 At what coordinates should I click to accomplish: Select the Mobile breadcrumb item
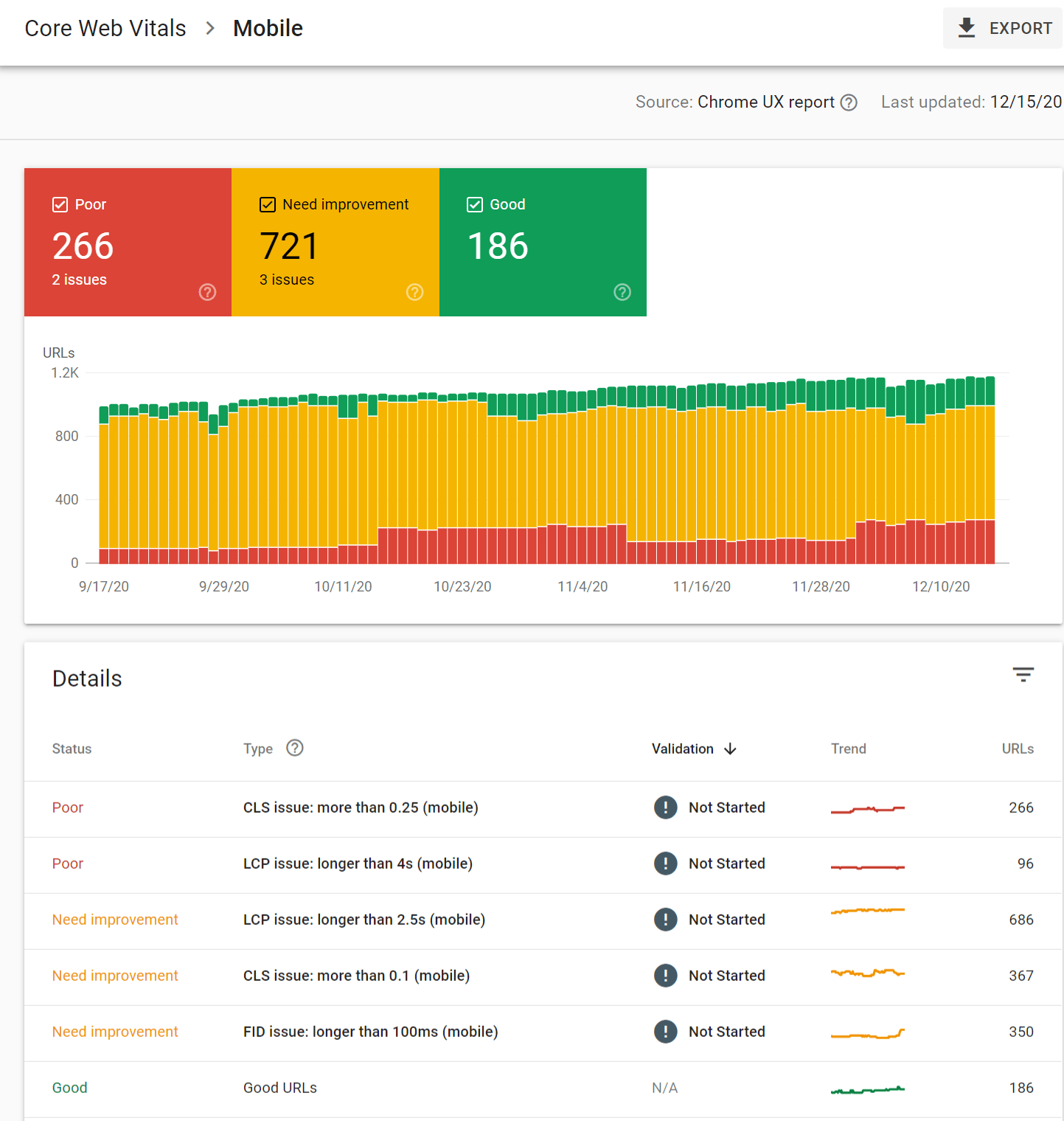(x=268, y=28)
